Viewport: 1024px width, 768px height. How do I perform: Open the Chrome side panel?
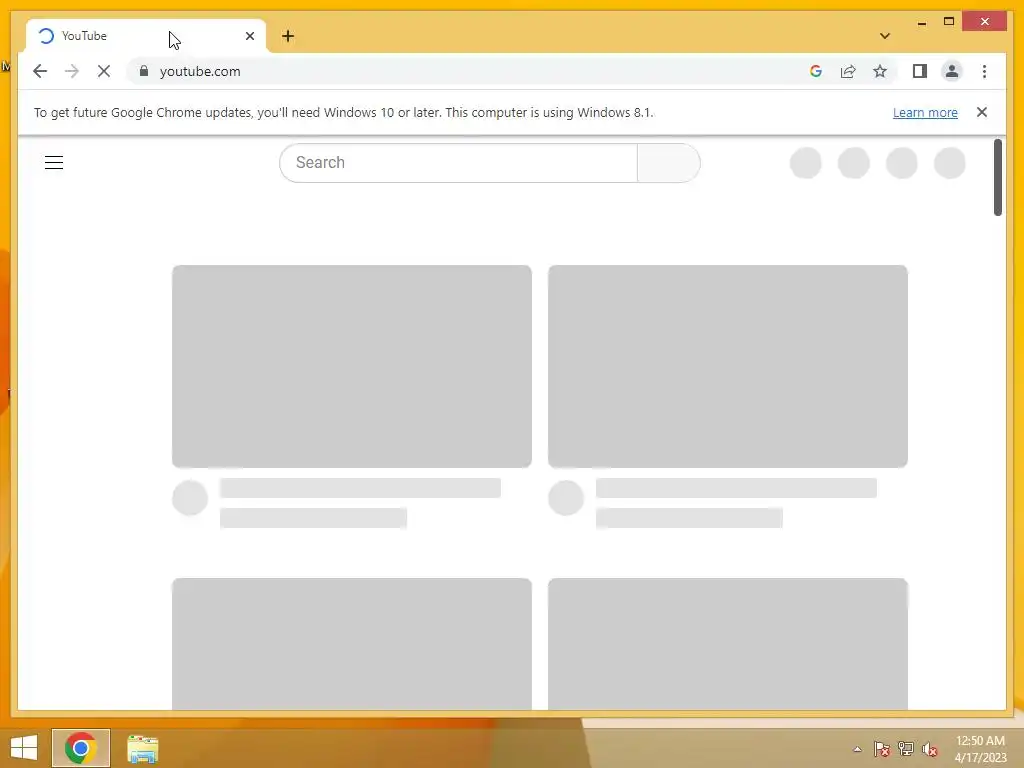pos(920,71)
